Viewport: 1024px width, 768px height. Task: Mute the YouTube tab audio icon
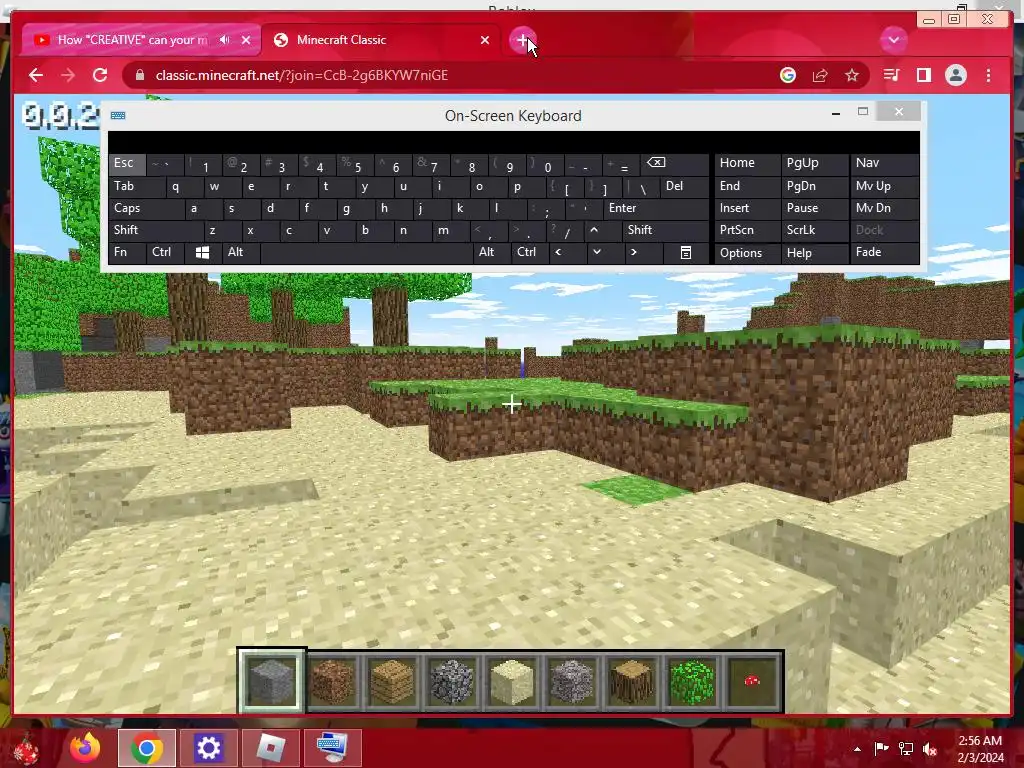tap(225, 40)
